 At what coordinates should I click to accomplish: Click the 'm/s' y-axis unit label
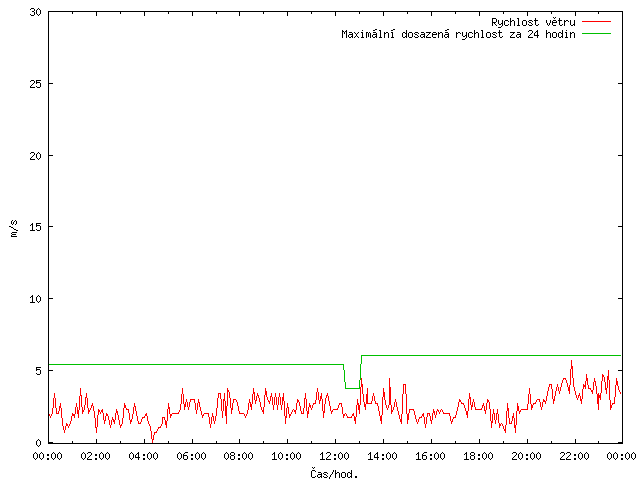[x=14, y=228]
